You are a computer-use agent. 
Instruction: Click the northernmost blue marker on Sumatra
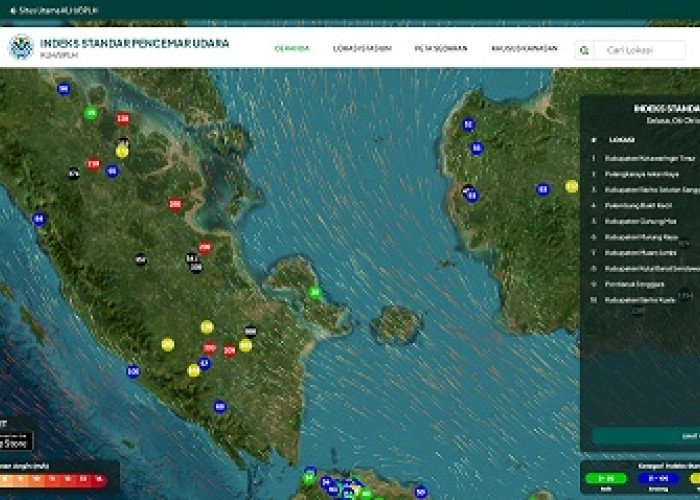click(64, 89)
